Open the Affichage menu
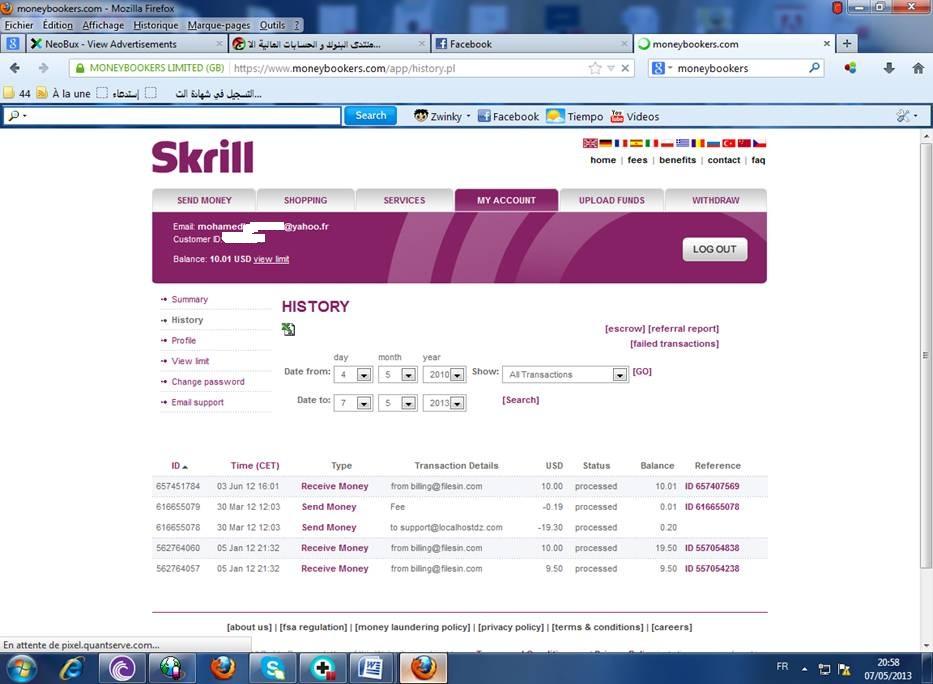Screen dimensions: 933x684 point(103,25)
